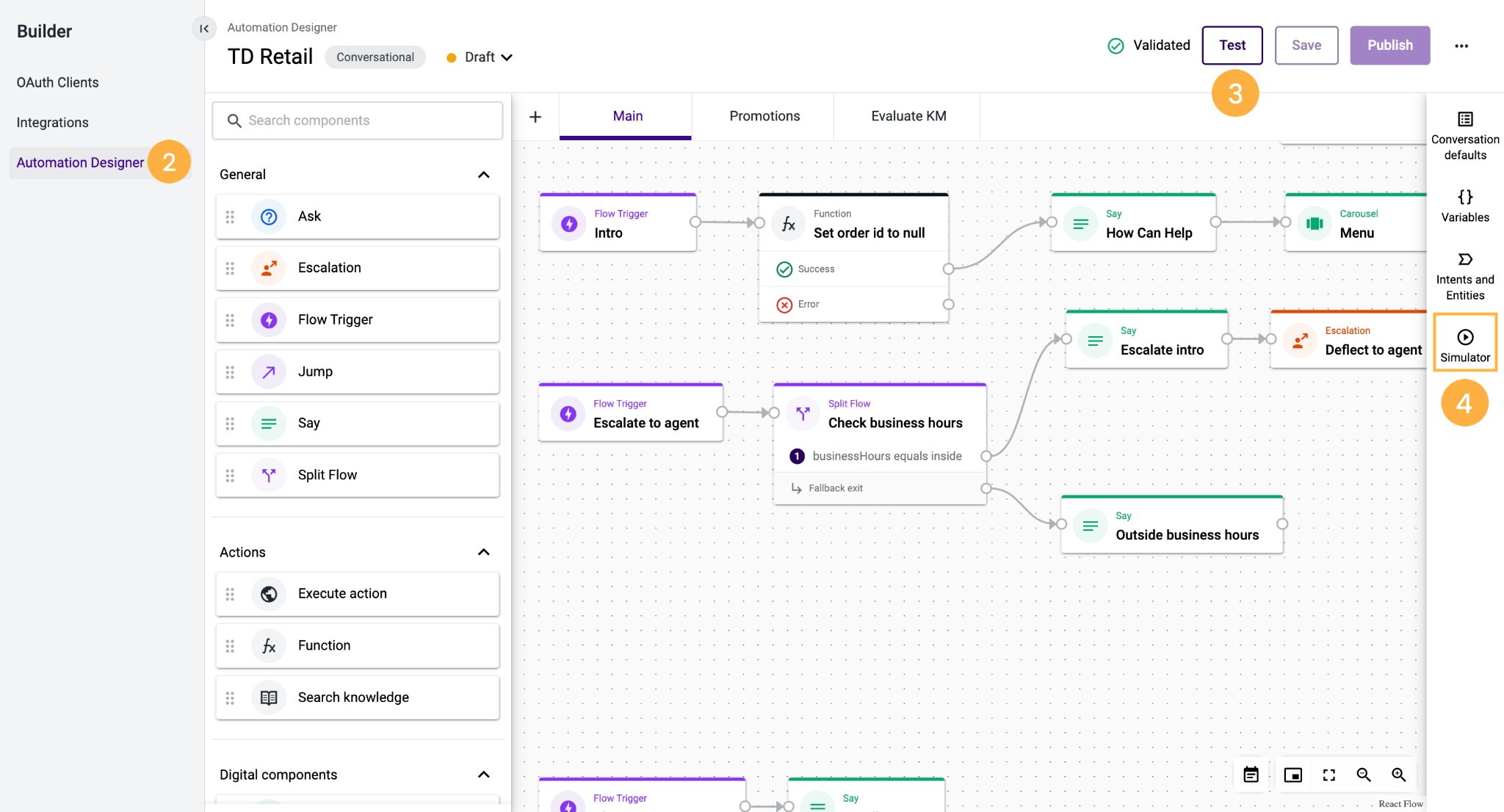Select Automation Designer in the sidebar
The height and width of the screenshot is (812, 1504).
80,162
